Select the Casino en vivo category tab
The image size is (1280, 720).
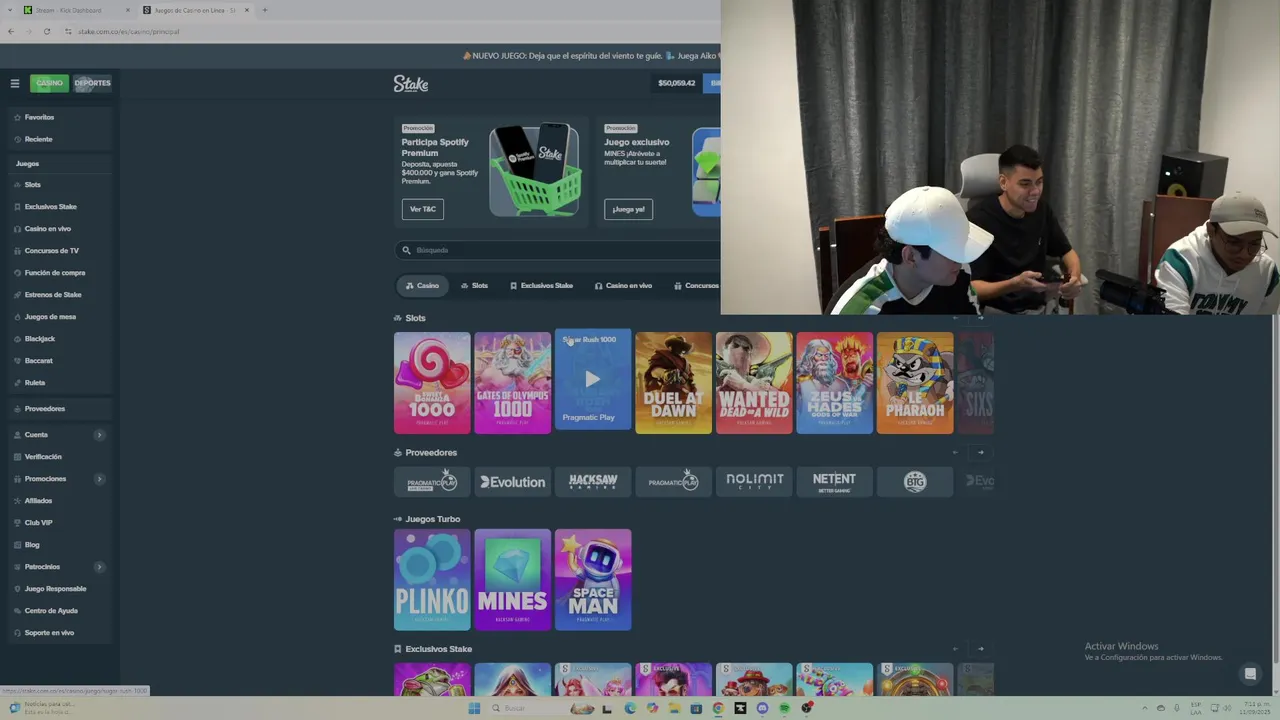(623, 286)
